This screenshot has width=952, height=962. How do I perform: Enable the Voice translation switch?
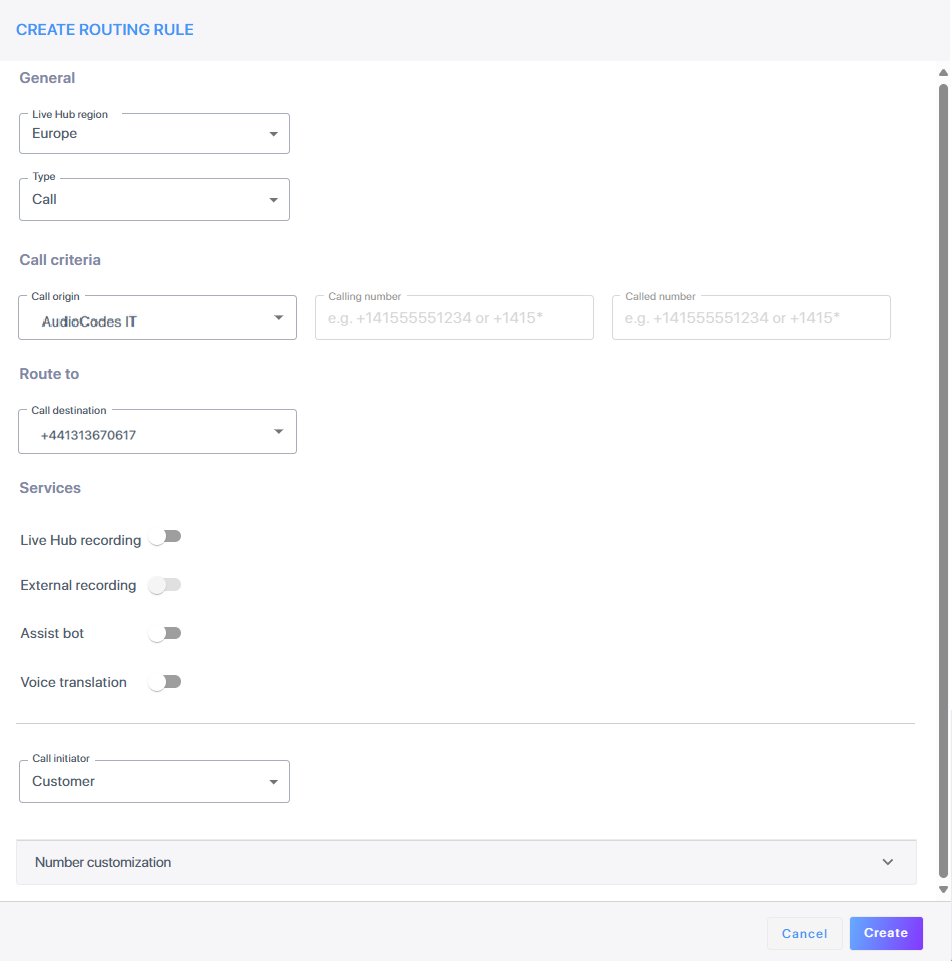pos(164,682)
